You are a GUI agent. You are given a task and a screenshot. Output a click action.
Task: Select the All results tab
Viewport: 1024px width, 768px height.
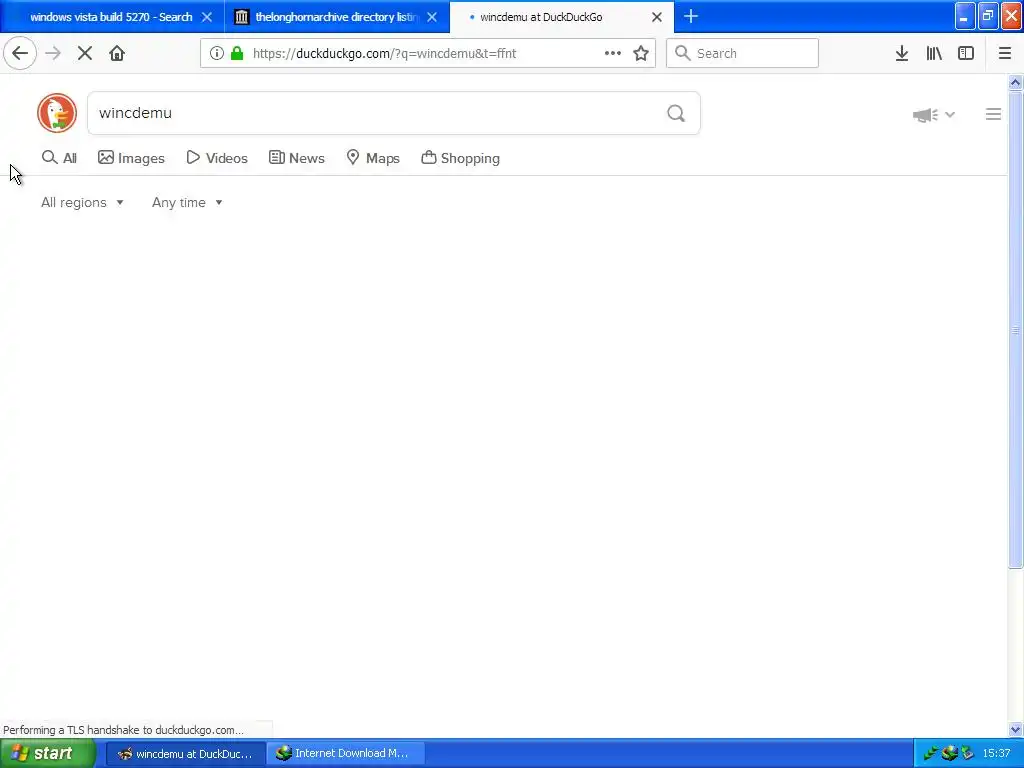[x=59, y=158]
